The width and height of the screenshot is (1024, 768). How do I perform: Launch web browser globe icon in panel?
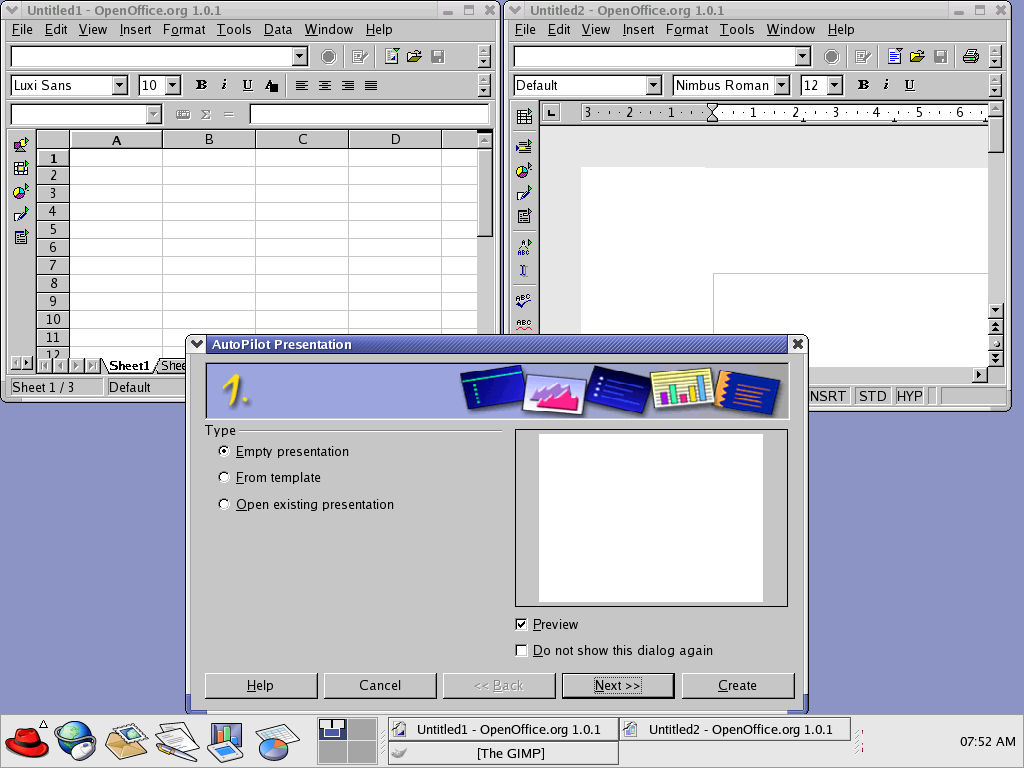coord(76,741)
